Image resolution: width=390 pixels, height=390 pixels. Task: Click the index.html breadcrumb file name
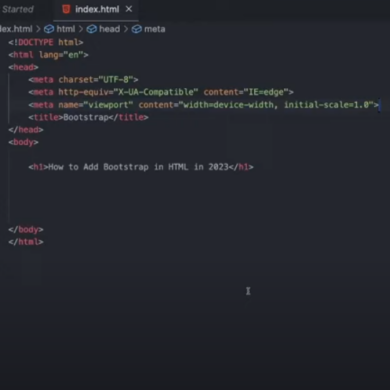pos(16,29)
